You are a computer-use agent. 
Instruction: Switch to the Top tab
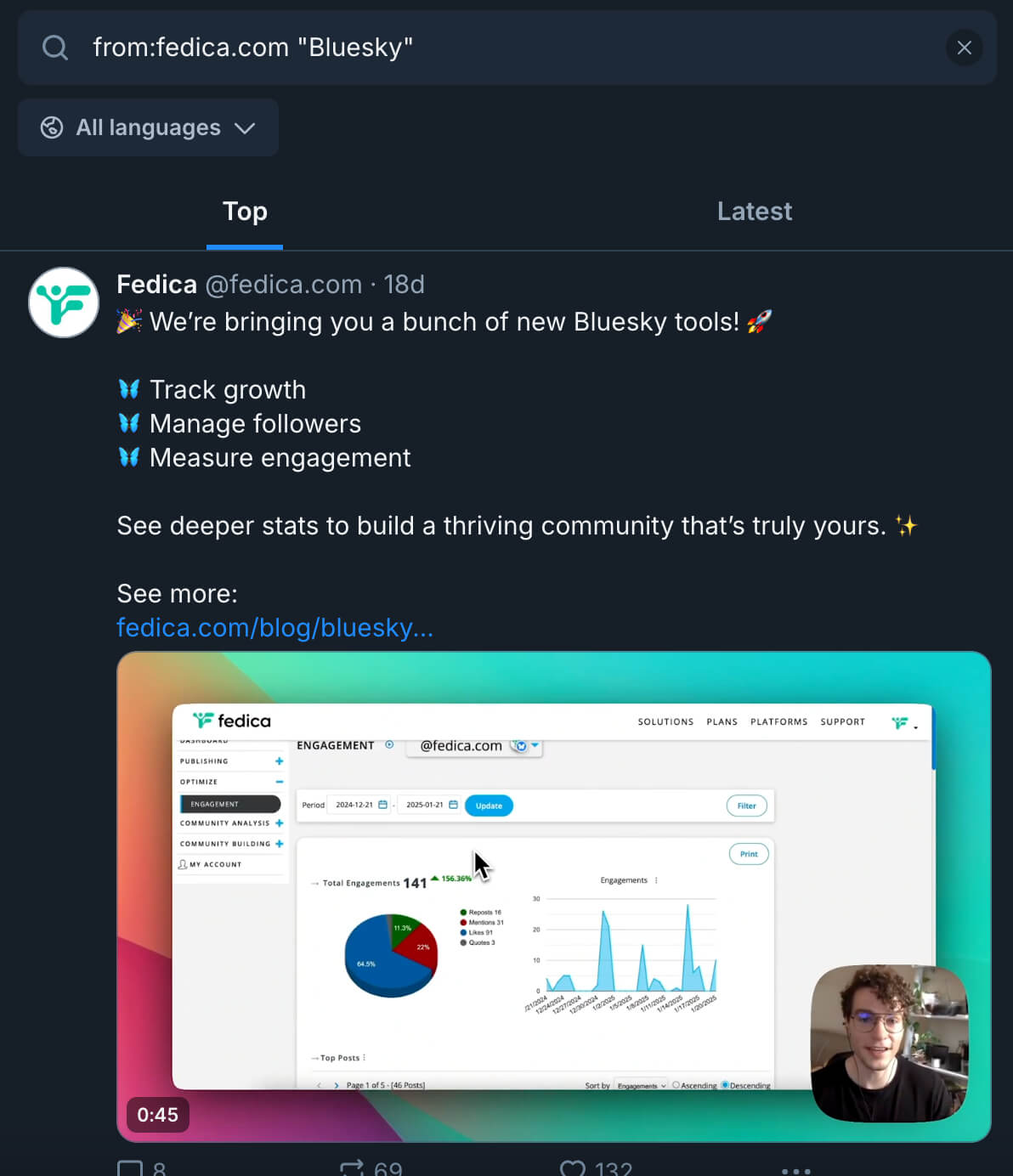245,212
